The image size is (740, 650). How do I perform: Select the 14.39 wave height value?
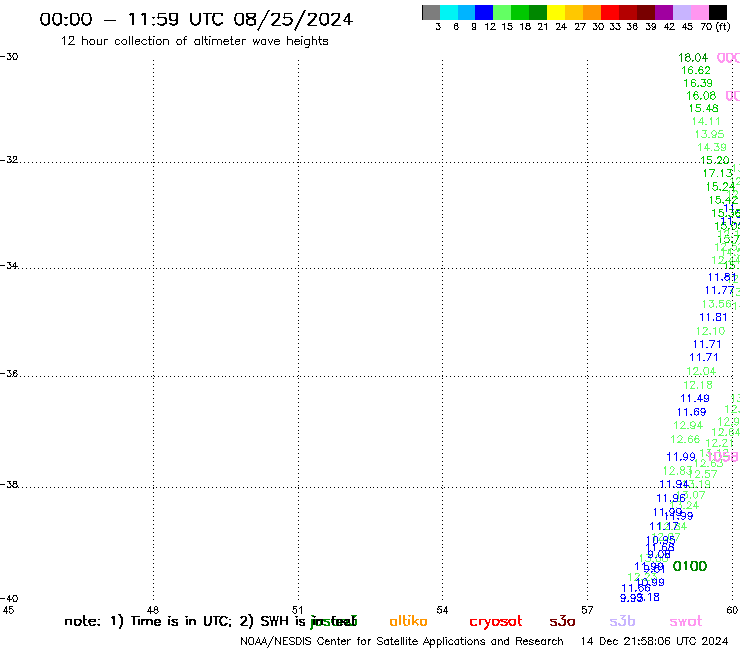coord(712,147)
